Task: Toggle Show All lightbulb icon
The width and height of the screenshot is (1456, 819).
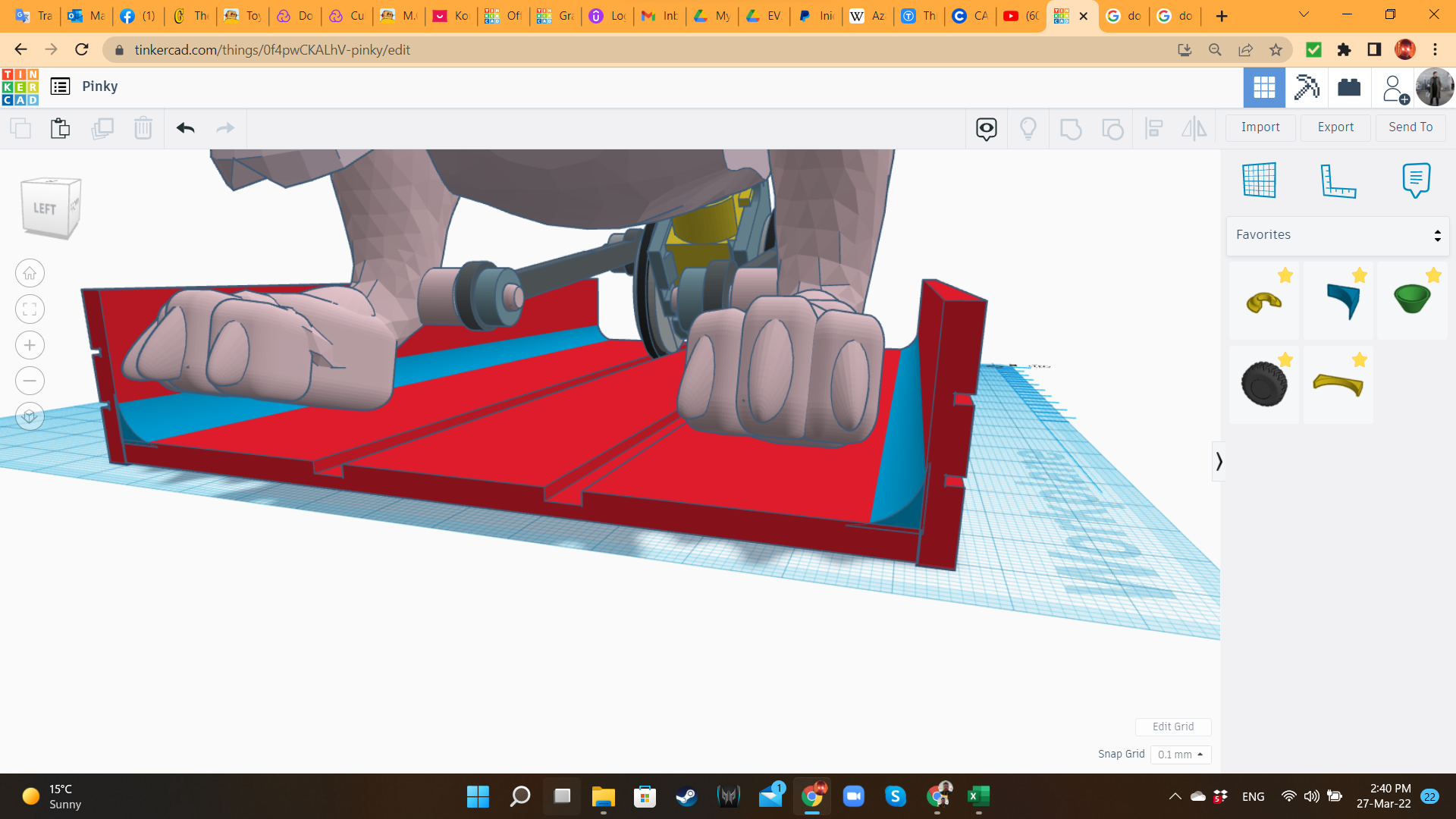Action: pyautogui.click(x=1028, y=128)
